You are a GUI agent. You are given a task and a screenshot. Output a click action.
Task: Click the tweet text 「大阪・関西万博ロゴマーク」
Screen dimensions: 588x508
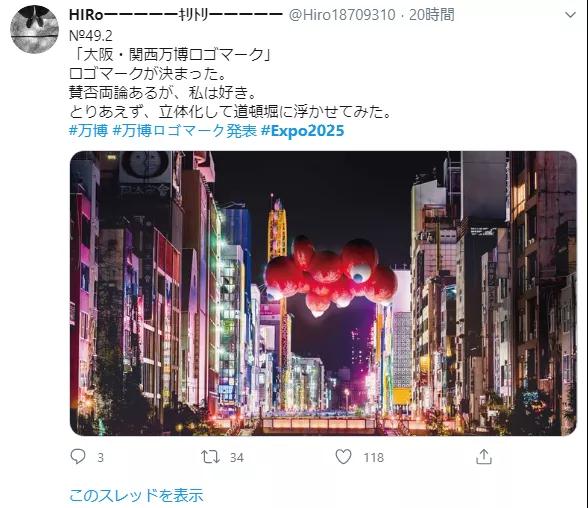point(170,55)
